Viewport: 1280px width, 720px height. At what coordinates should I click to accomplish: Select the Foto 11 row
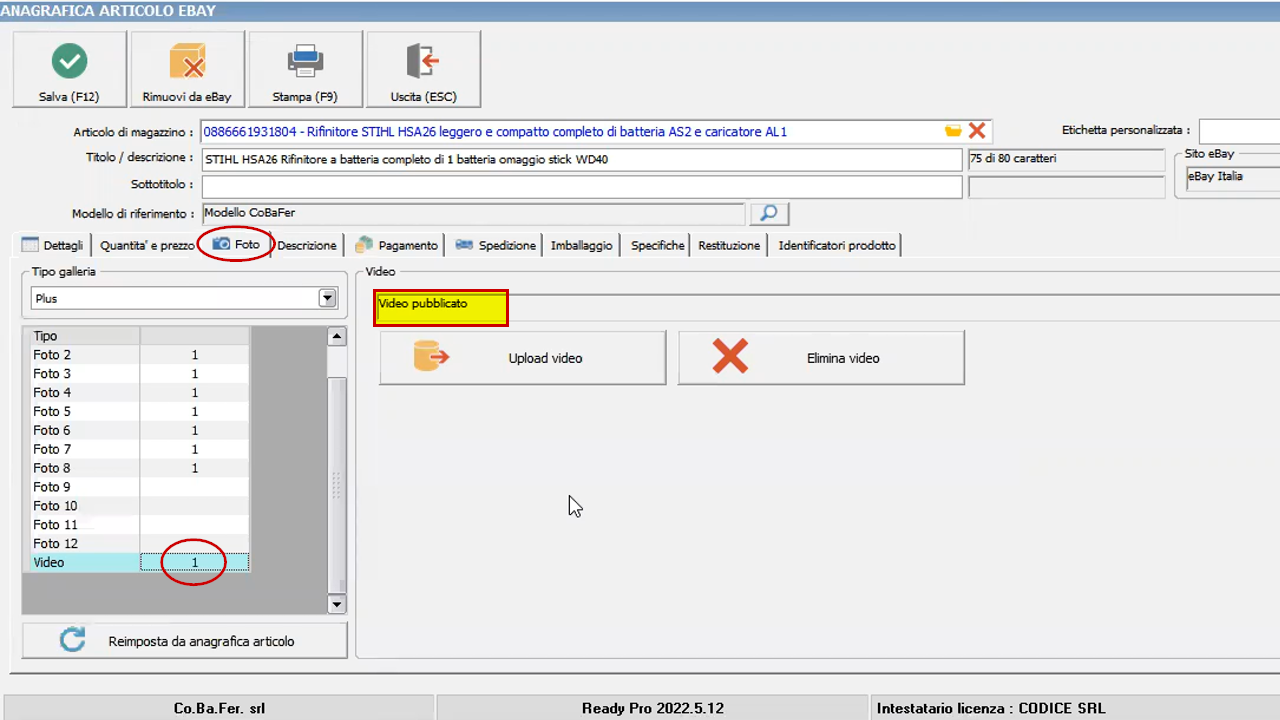pyautogui.click(x=136, y=525)
